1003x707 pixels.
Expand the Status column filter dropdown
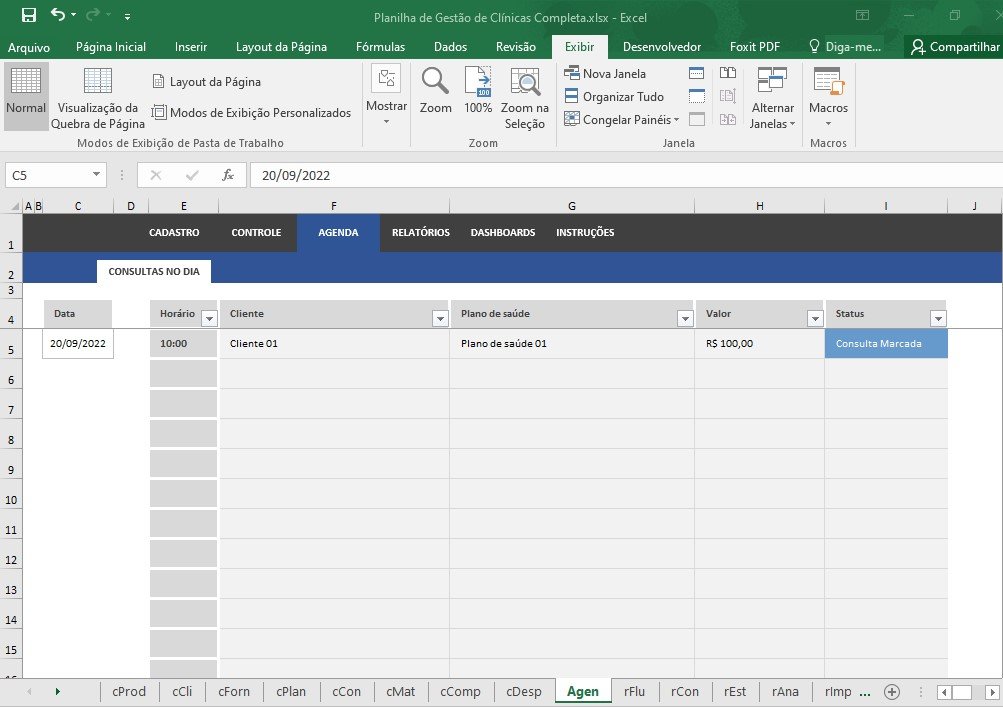point(938,319)
